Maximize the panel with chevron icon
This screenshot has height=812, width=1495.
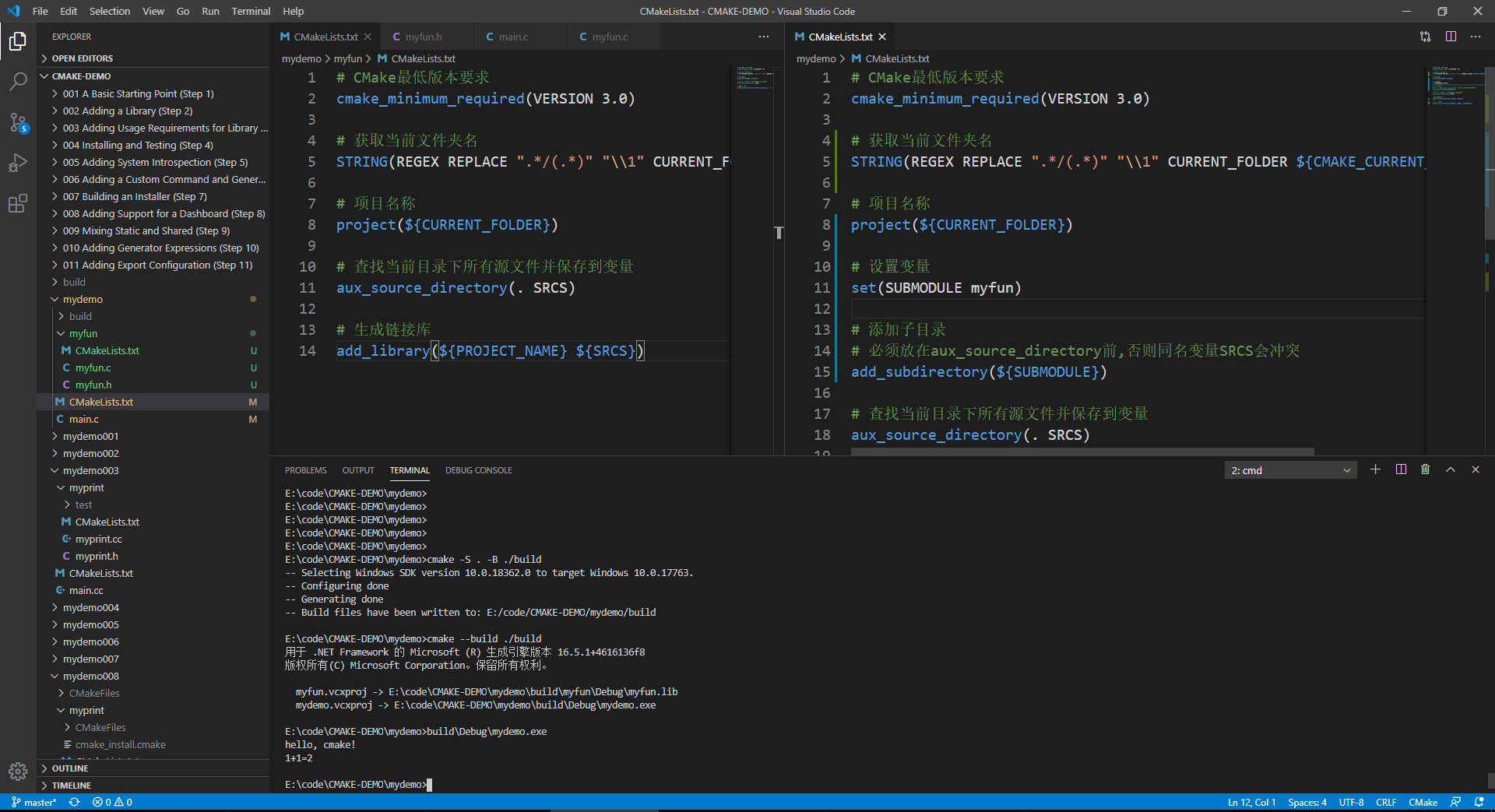point(1450,469)
